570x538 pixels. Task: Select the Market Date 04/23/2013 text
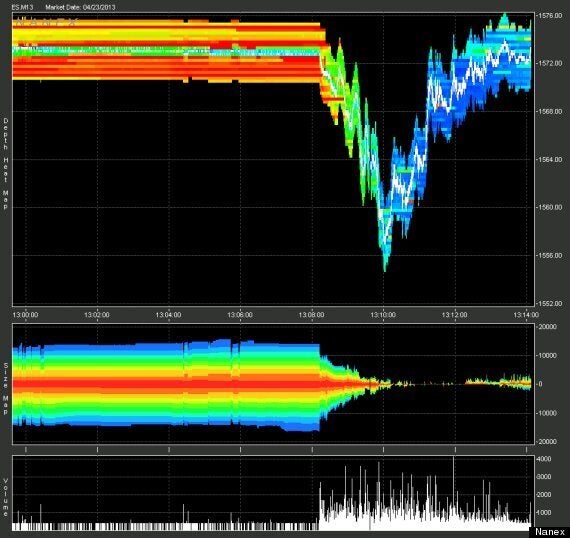80,7
